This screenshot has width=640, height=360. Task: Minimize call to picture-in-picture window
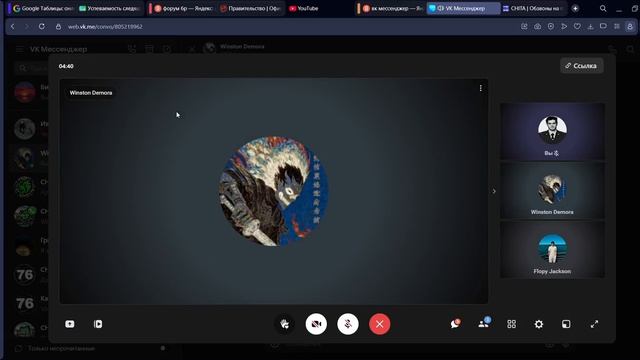coord(566,324)
